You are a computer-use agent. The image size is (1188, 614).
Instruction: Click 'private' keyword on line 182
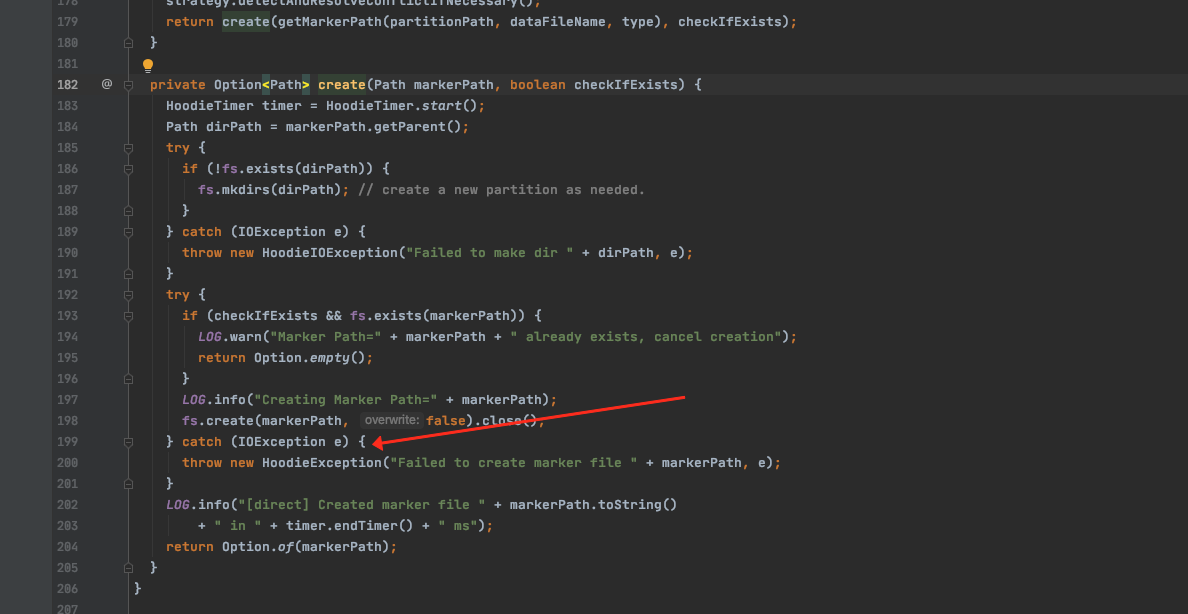point(178,84)
